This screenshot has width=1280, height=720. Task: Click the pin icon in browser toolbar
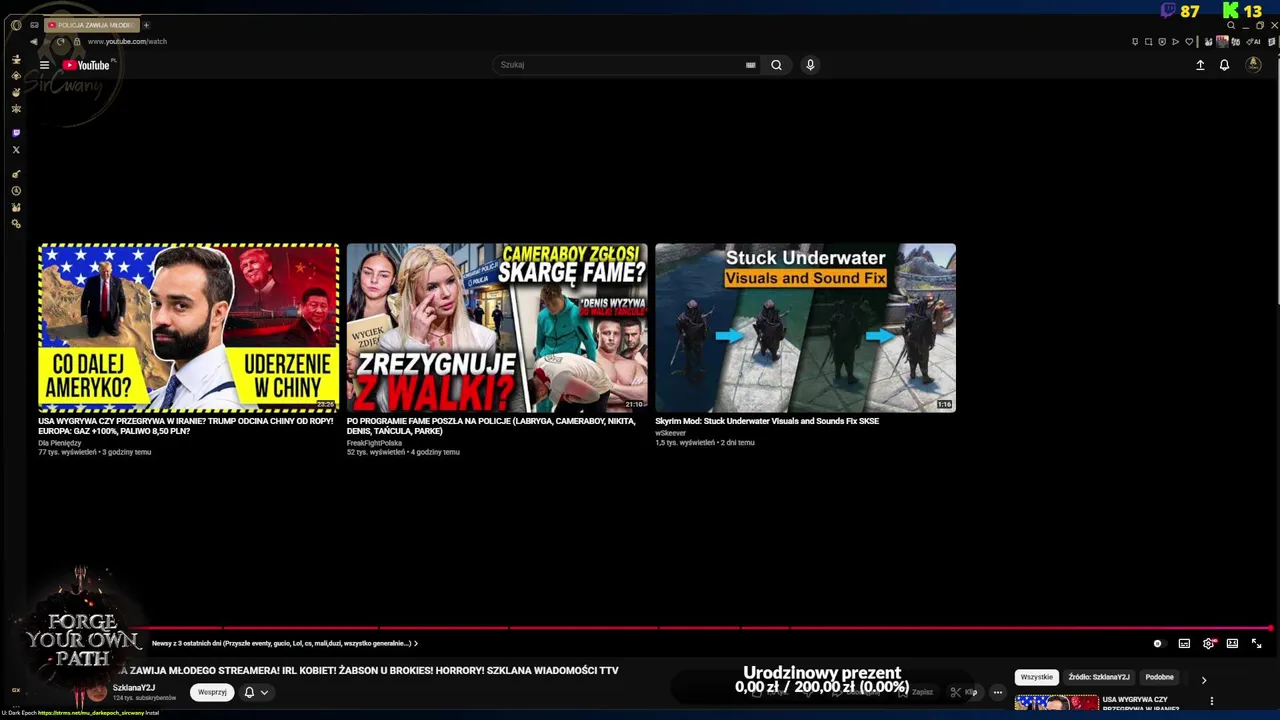click(x=1135, y=42)
